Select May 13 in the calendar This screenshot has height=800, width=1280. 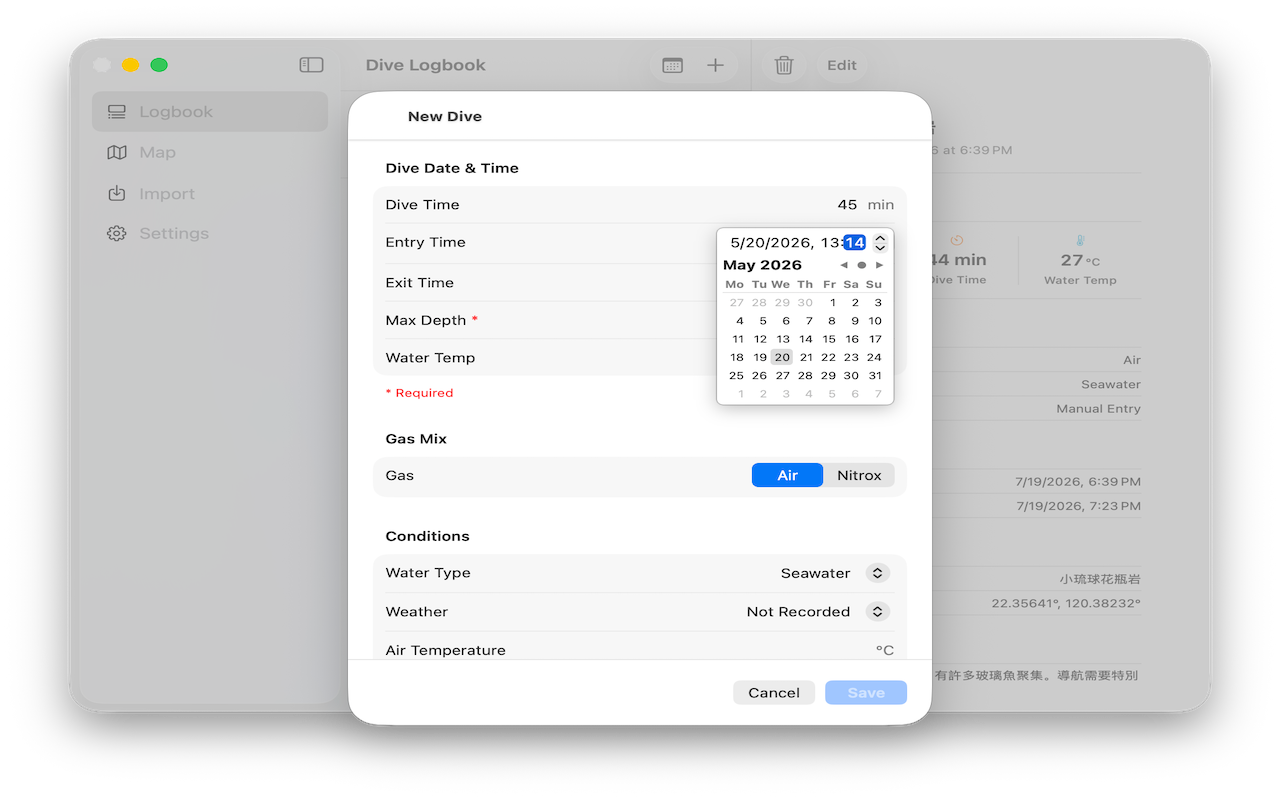783,339
